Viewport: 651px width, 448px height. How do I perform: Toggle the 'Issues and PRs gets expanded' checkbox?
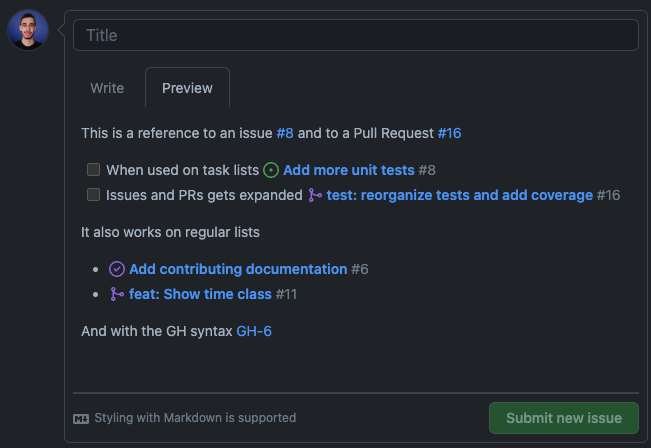coord(93,195)
